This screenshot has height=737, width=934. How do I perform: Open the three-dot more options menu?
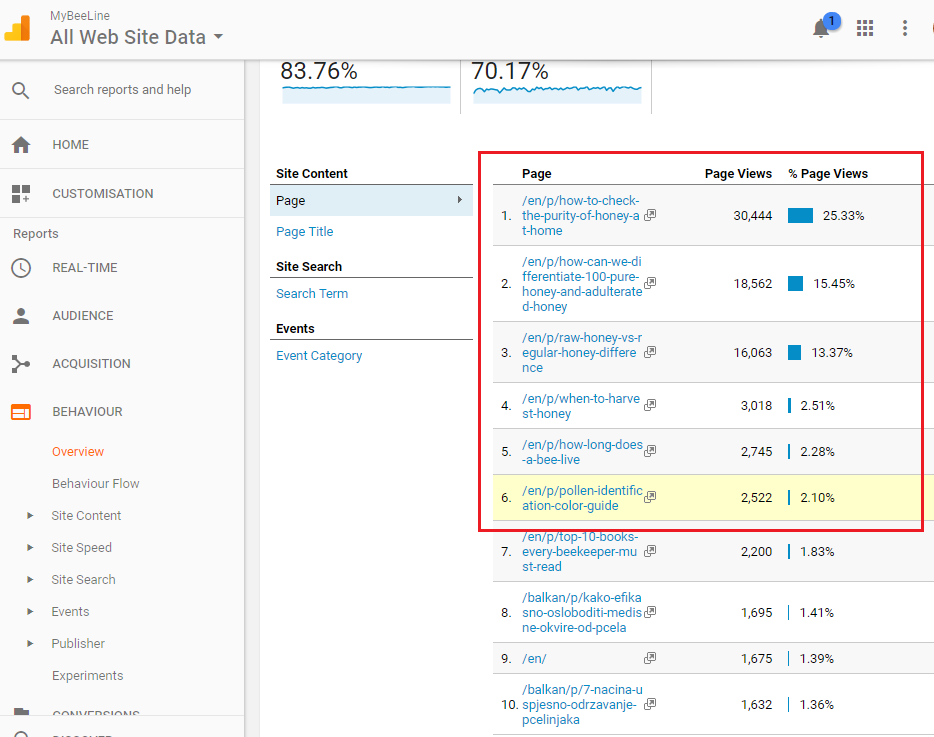click(905, 28)
